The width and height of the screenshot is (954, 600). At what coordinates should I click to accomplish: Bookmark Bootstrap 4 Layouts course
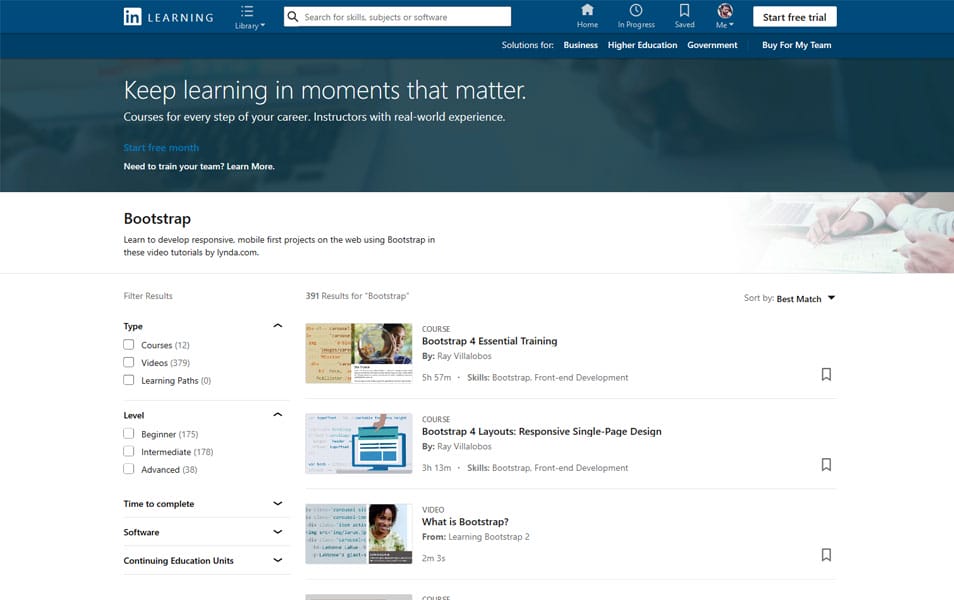point(826,465)
